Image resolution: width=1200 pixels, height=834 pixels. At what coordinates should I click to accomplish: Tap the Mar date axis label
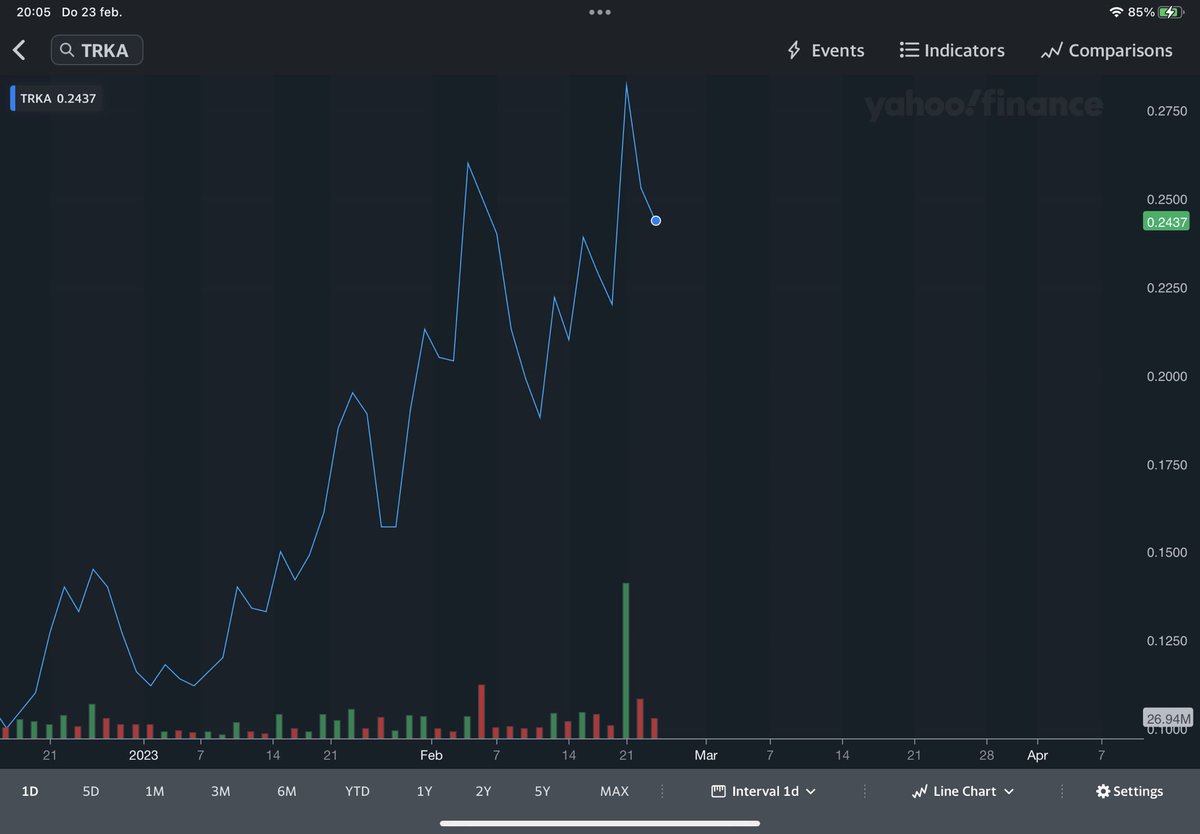(x=706, y=755)
